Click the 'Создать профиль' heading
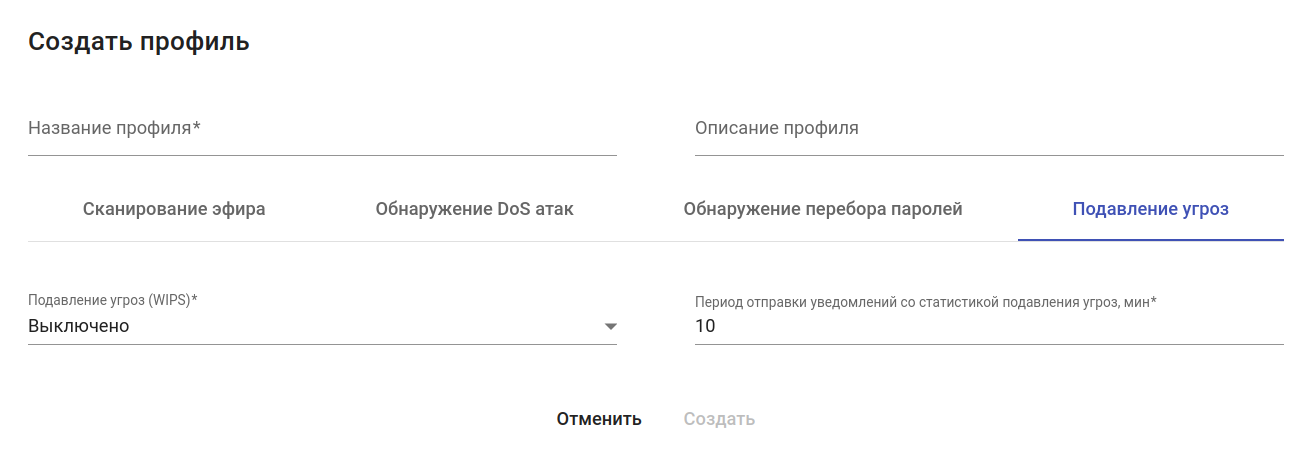The image size is (1312, 449). click(139, 42)
